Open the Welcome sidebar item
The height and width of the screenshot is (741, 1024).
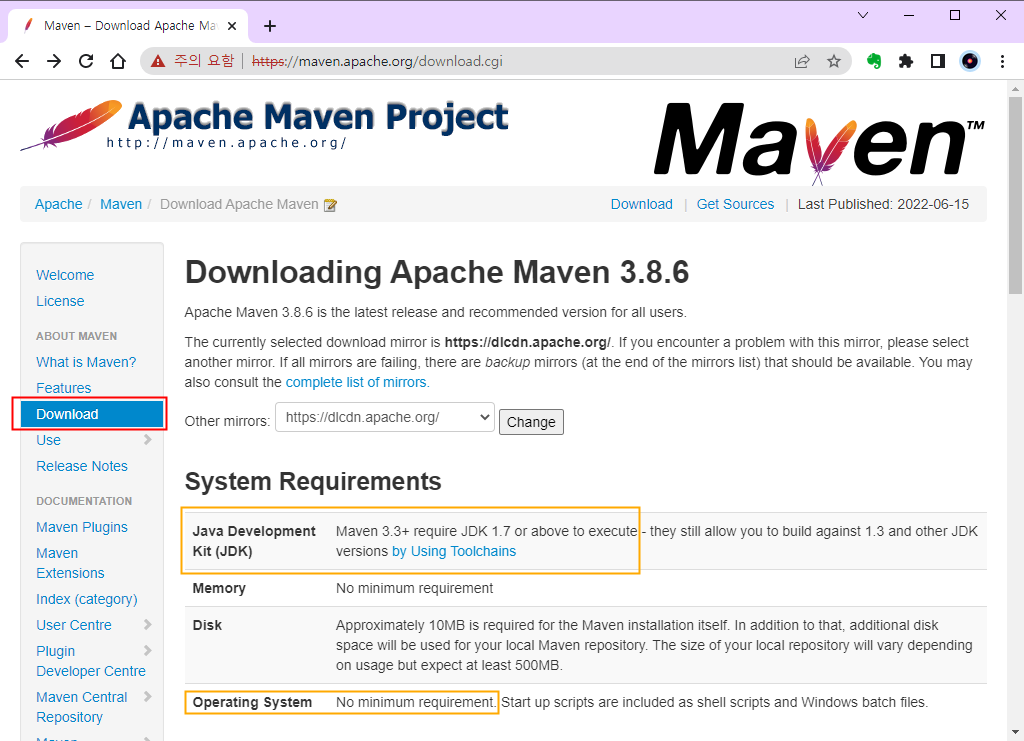65,276
